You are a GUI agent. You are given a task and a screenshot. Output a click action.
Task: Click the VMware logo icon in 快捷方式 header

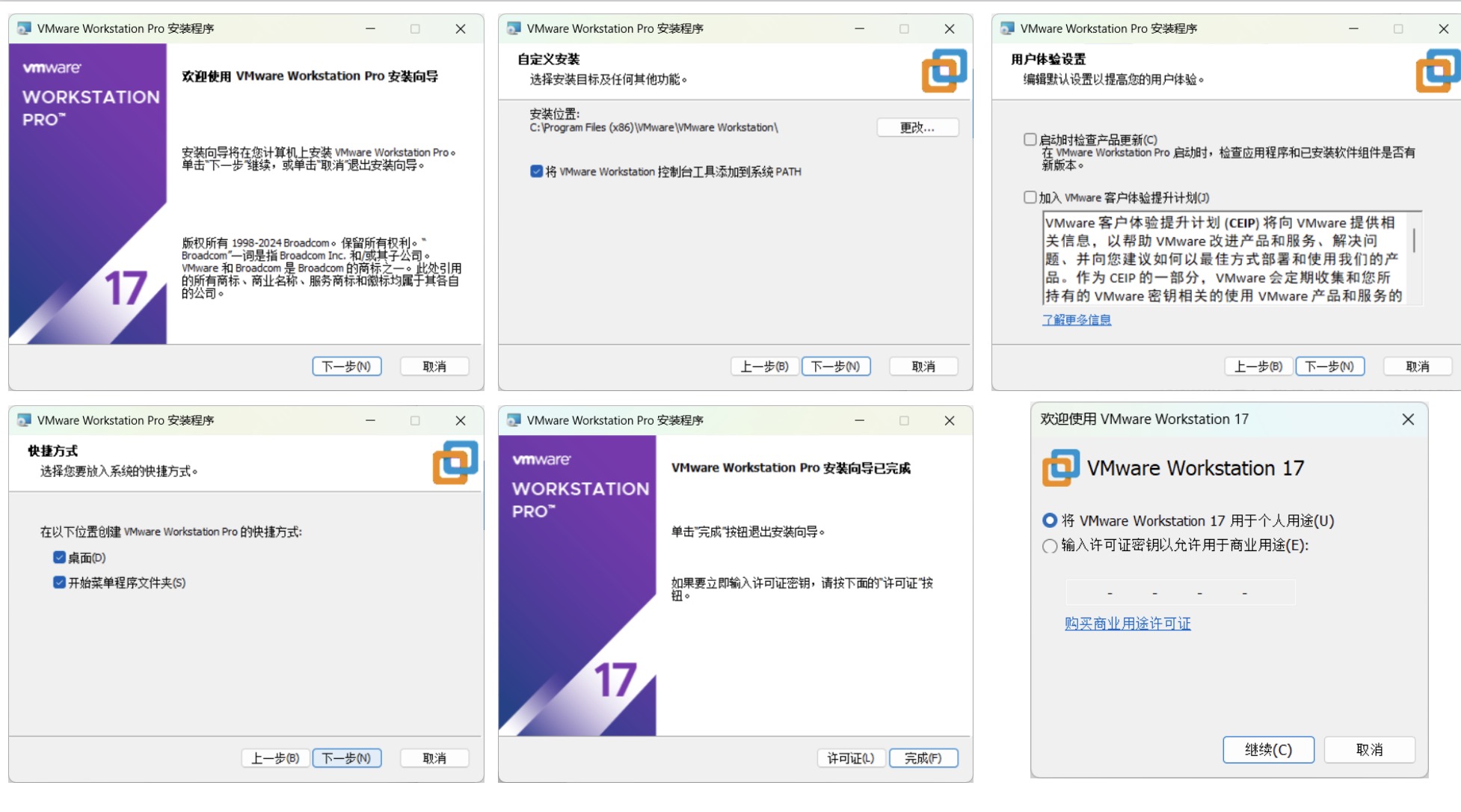point(455,462)
